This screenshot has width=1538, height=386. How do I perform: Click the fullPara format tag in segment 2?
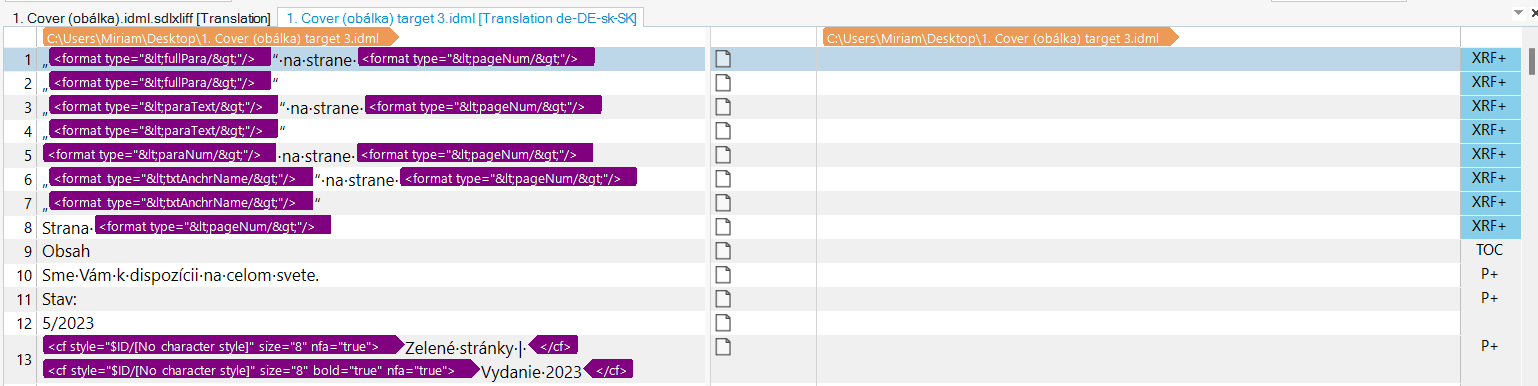click(x=160, y=82)
